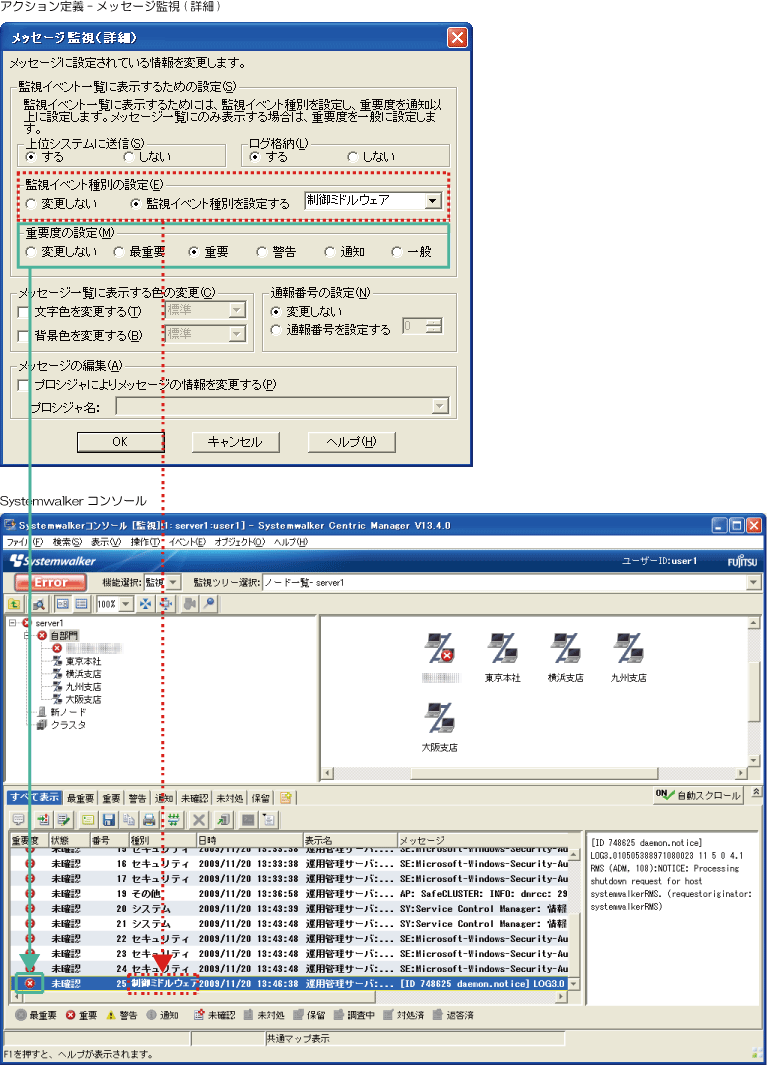Select する for 上位システムに送信
Screen dimensions: 767x1065
(x=31, y=157)
